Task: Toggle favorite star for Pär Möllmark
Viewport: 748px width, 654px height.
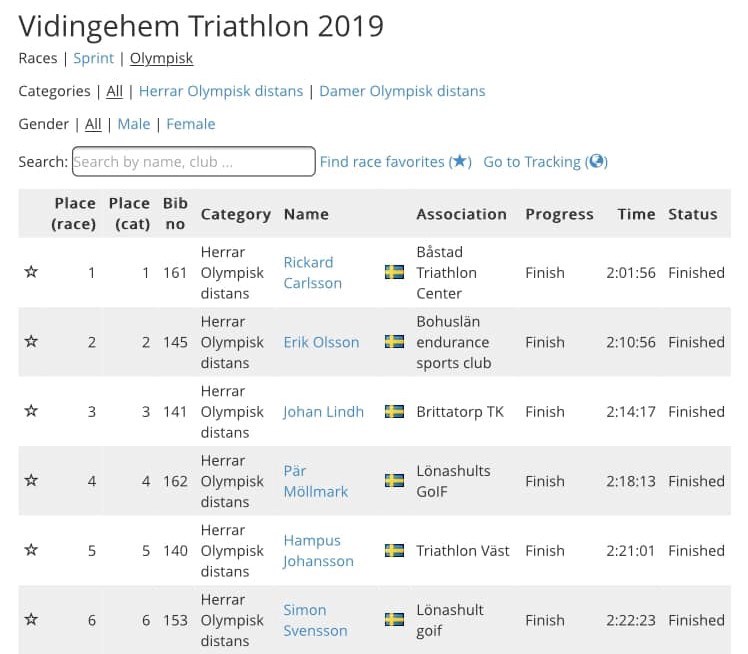Action: pyautogui.click(x=31, y=481)
